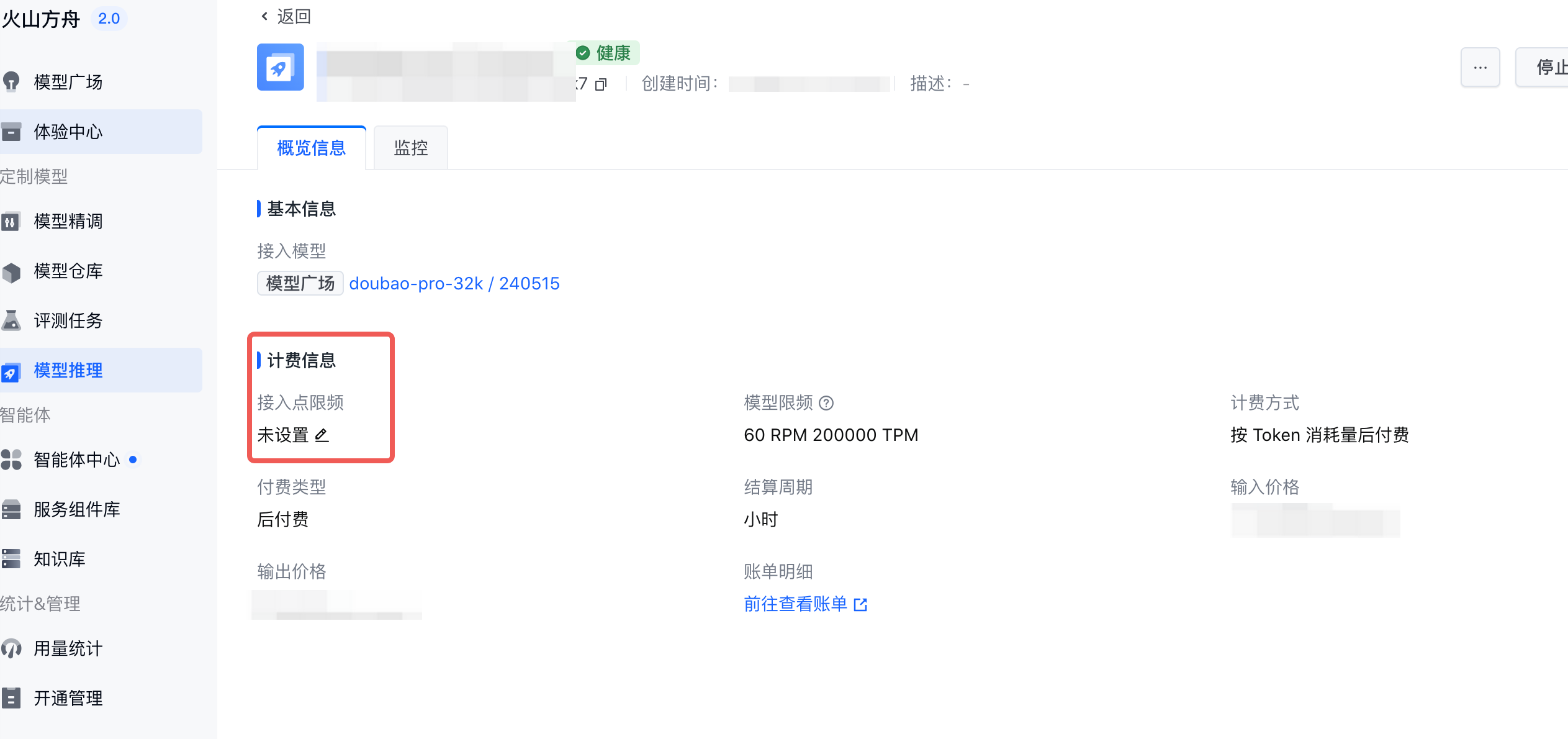This screenshot has width=1568, height=739.
Task: Click the endpoint rocket avatar icon
Action: tap(281, 67)
